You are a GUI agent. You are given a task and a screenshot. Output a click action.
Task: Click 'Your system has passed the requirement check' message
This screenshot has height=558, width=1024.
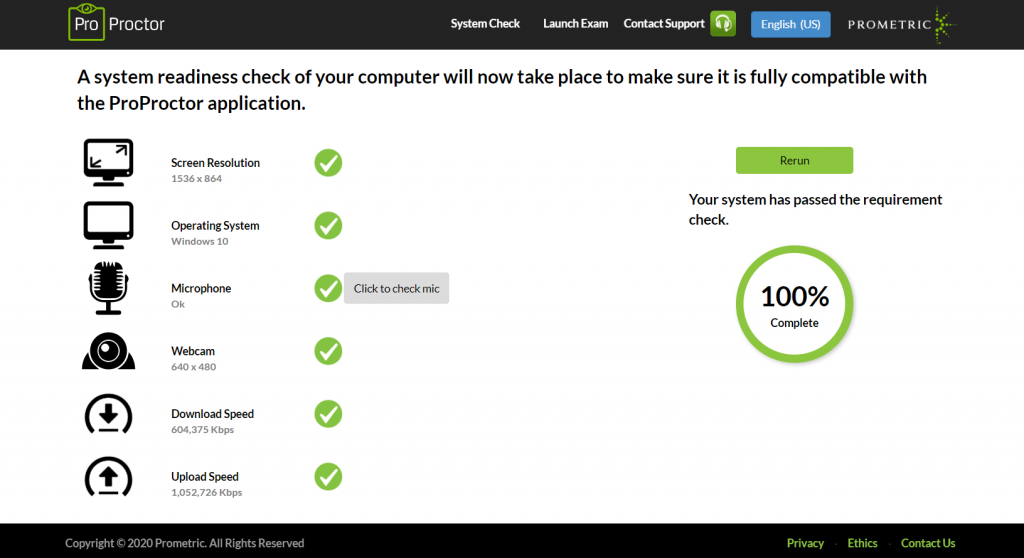816,209
